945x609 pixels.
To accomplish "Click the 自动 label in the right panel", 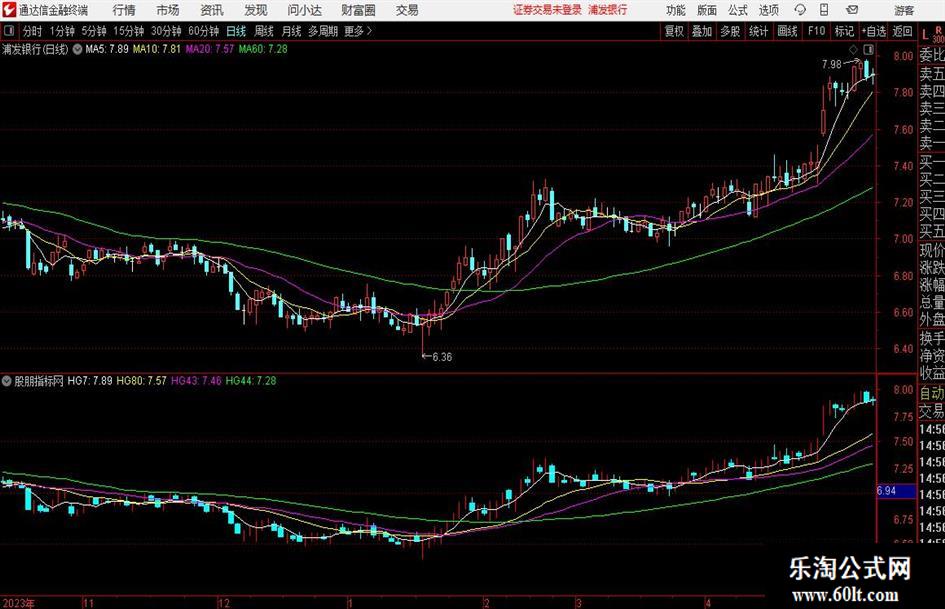I will click(932, 393).
